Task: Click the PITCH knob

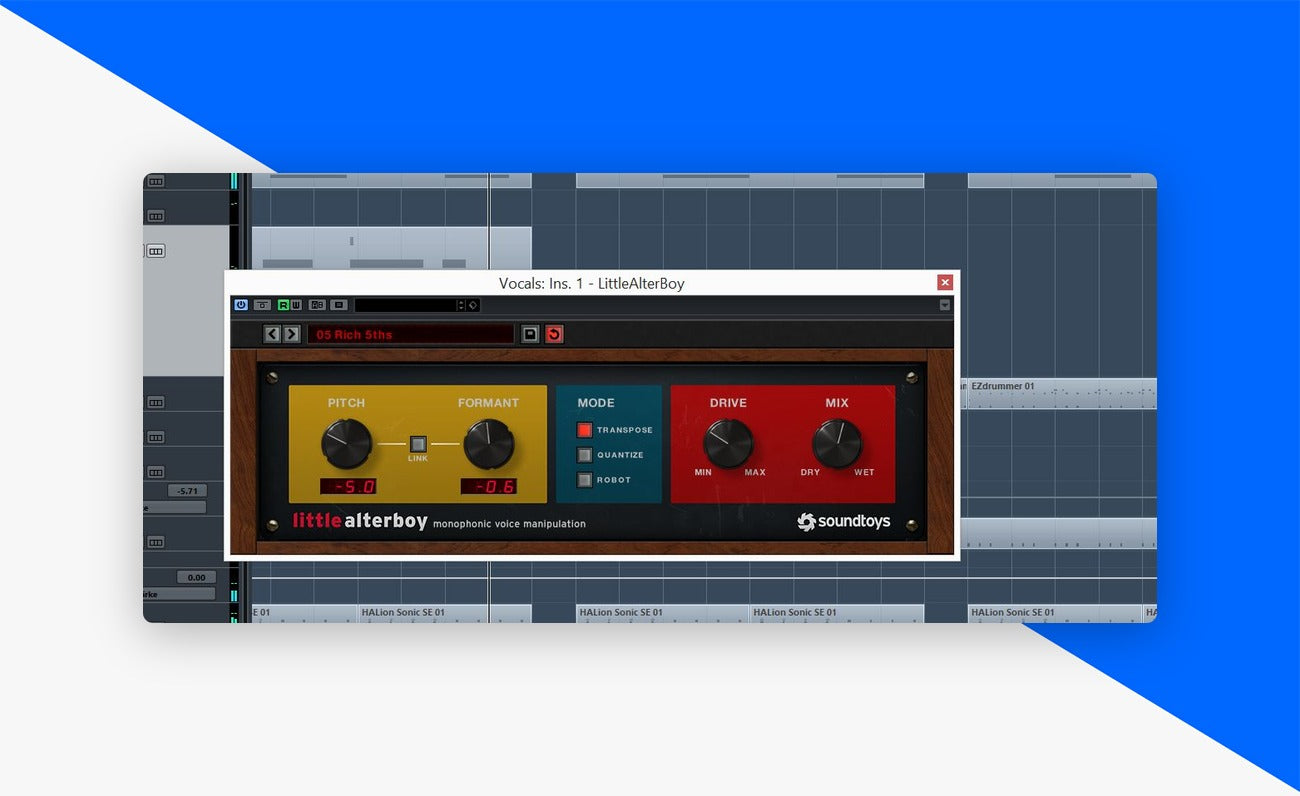Action: click(346, 444)
